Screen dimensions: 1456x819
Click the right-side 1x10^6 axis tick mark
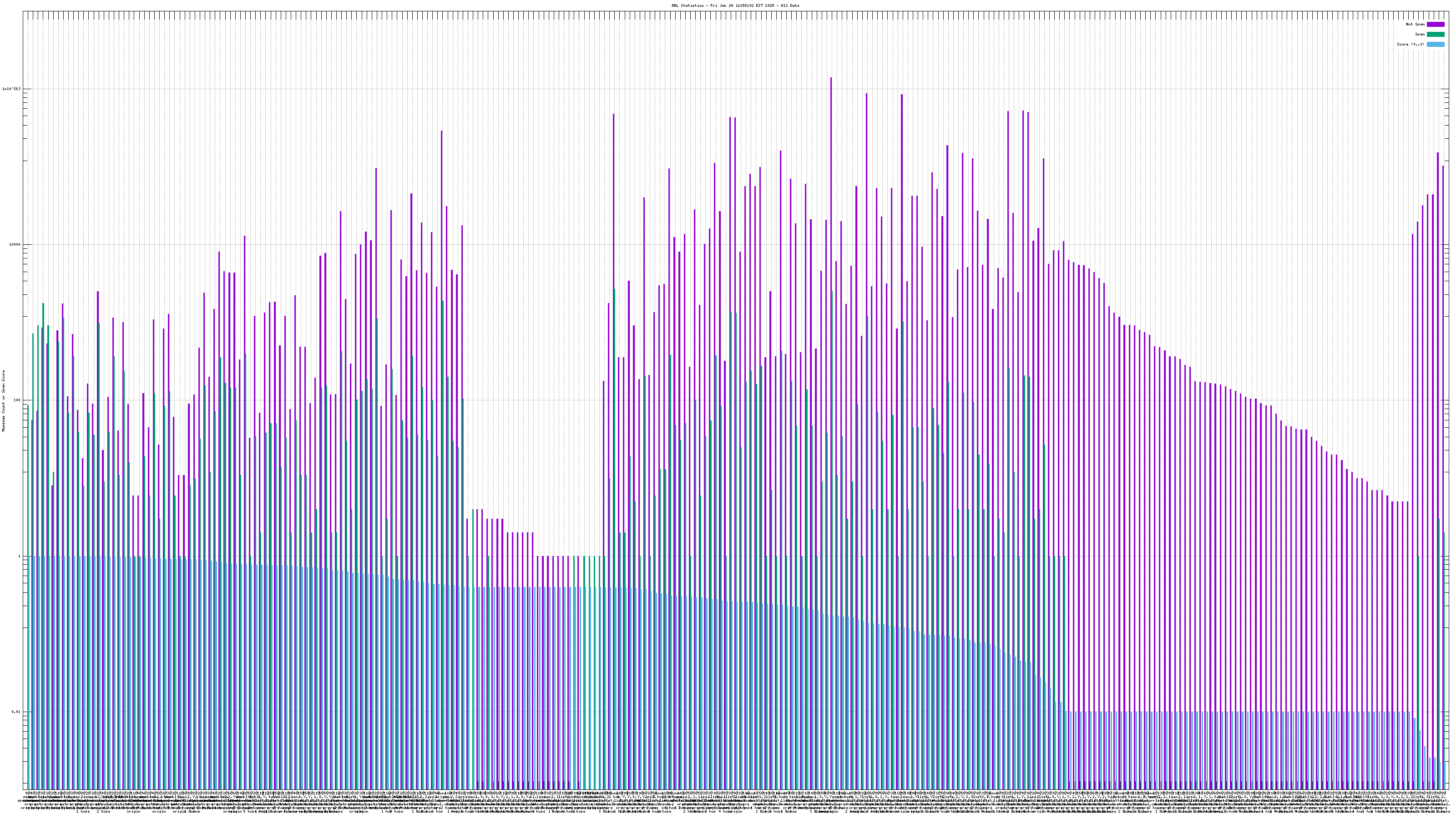point(1445,89)
